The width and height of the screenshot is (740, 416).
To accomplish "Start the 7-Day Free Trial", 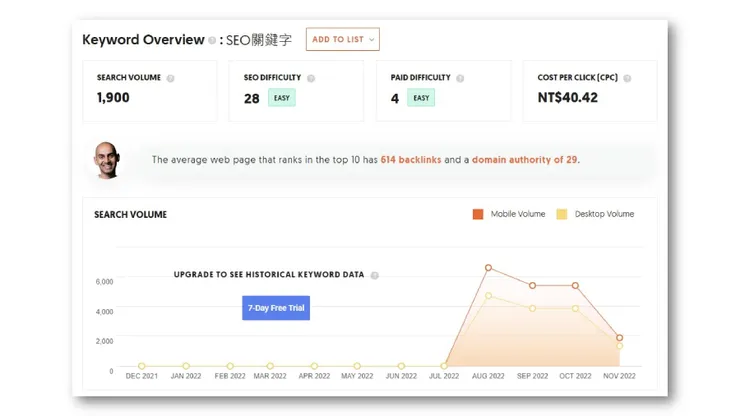I will pyautogui.click(x=276, y=308).
